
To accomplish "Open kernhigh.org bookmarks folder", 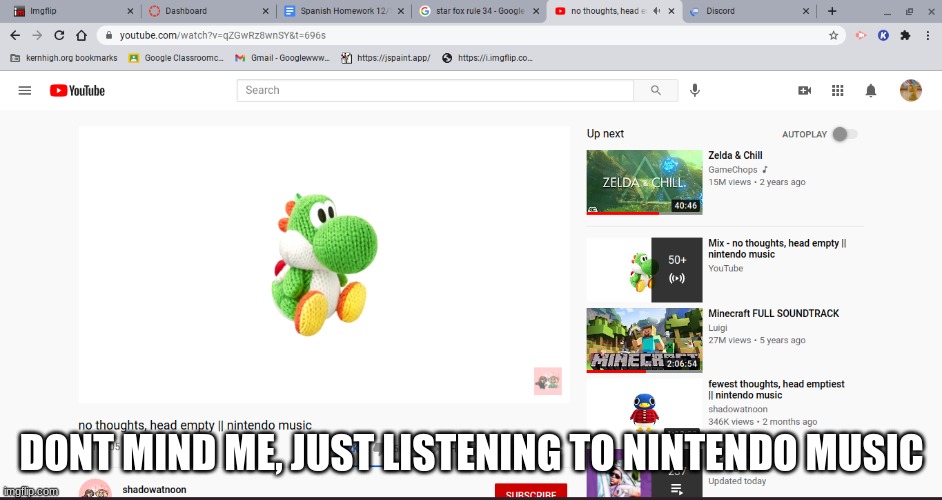I will click(64, 58).
